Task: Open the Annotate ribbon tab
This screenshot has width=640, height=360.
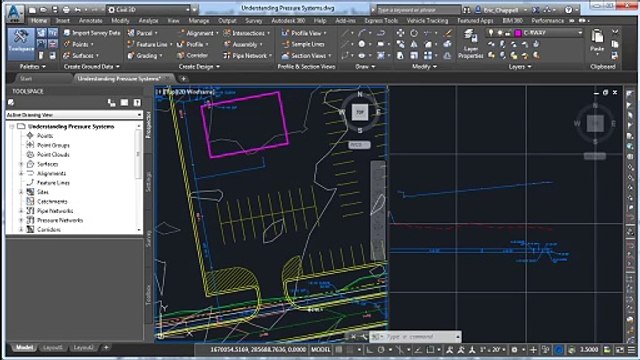Action: 91,20
